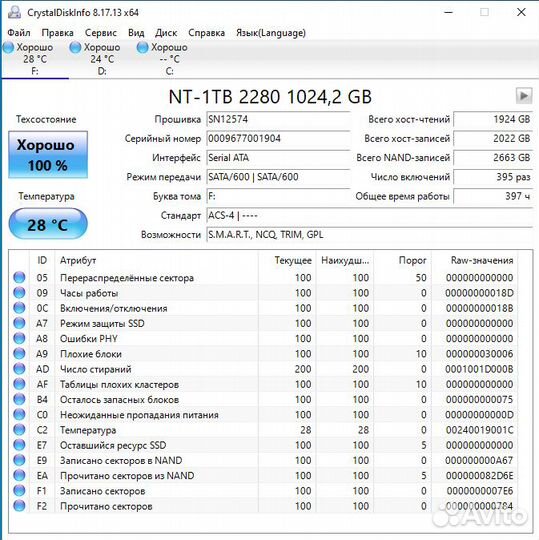The height and width of the screenshot is (540, 539).
Task: Click status circle for Плохие блоки
Action: tap(19, 353)
